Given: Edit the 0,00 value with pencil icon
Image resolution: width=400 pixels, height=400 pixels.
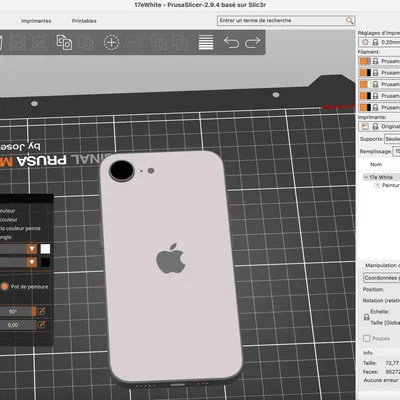Looking at the screenshot, I should tap(41, 324).
